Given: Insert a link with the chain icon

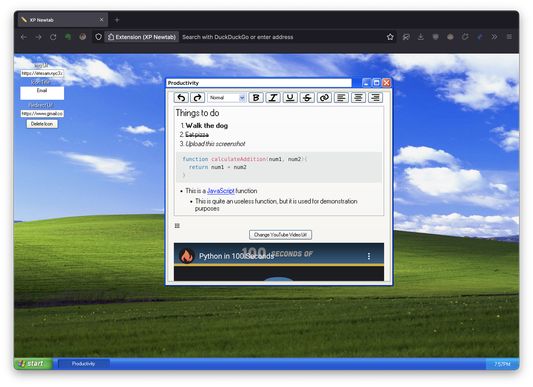Looking at the screenshot, I should click(x=324, y=98).
